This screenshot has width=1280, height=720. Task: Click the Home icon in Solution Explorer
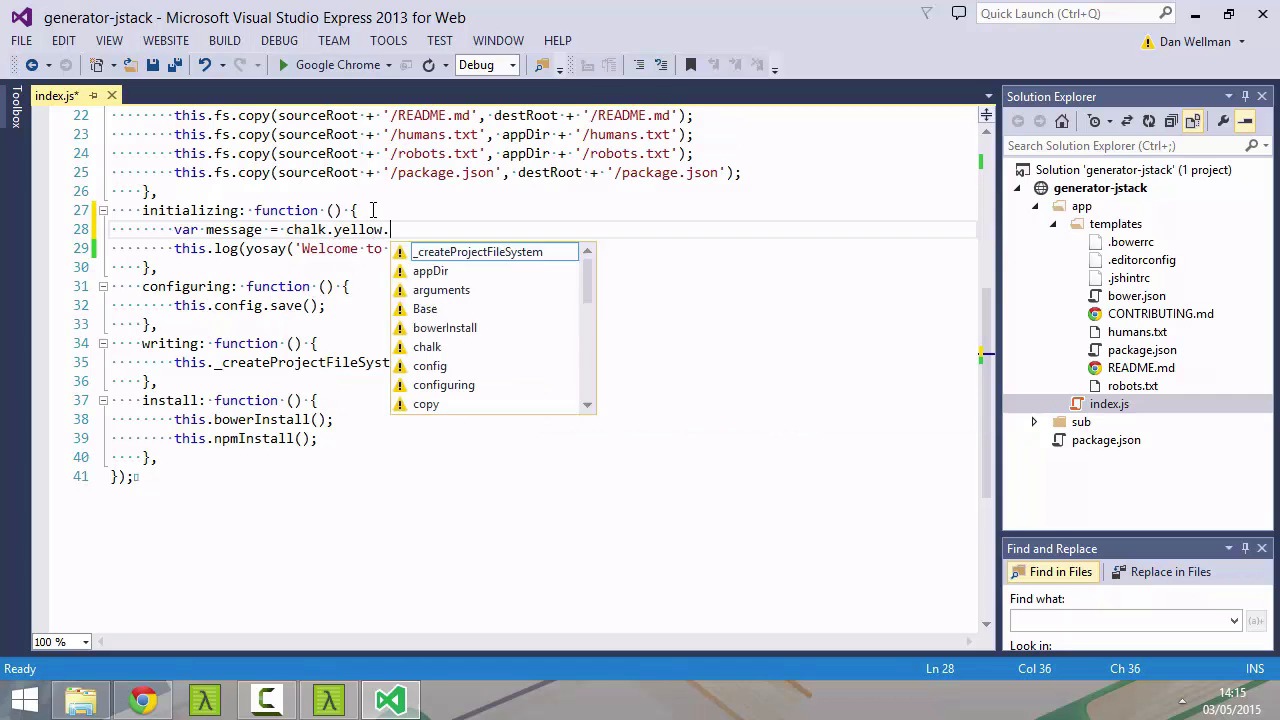tap(1062, 121)
